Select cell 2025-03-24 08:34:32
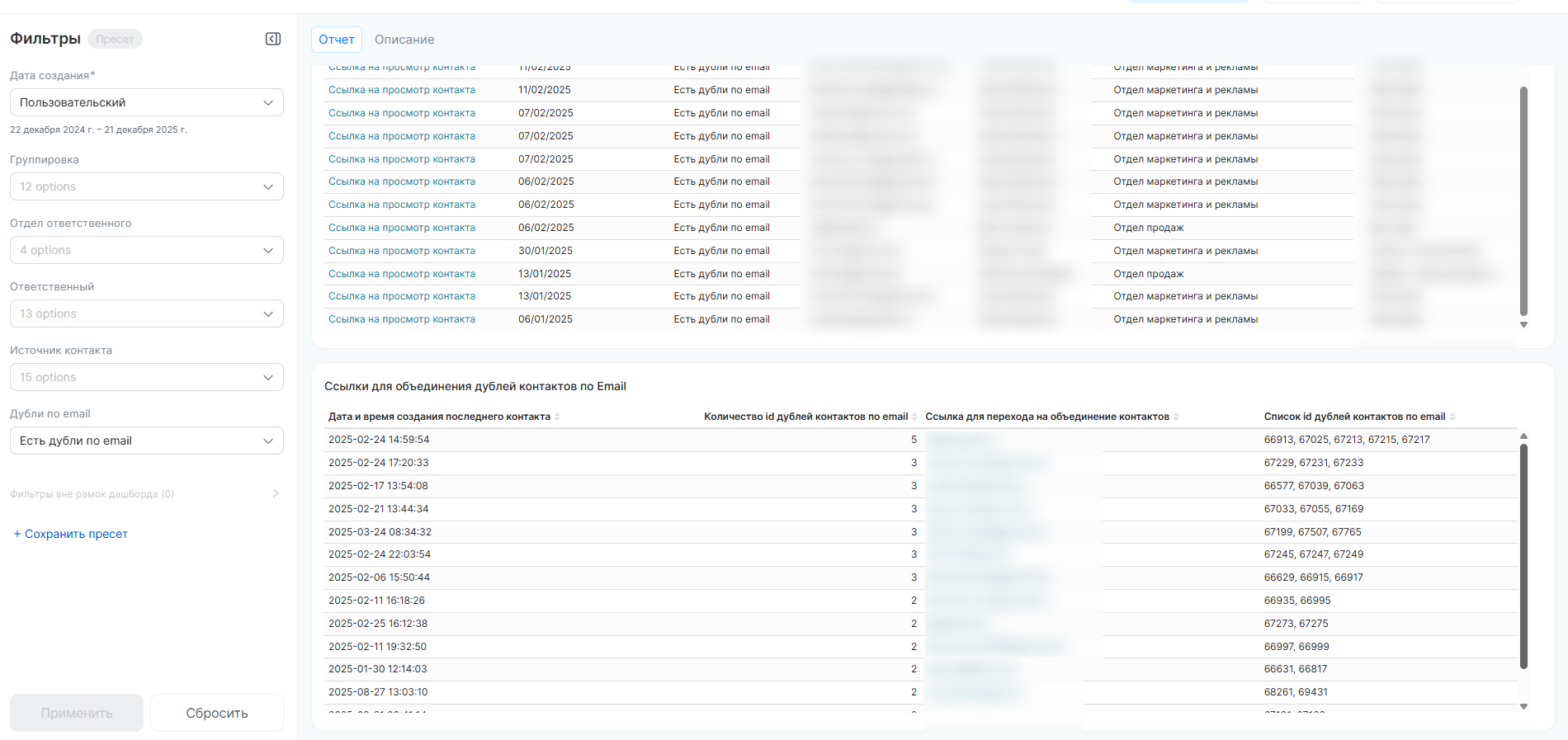This screenshot has width=1568, height=740. [x=380, y=532]
